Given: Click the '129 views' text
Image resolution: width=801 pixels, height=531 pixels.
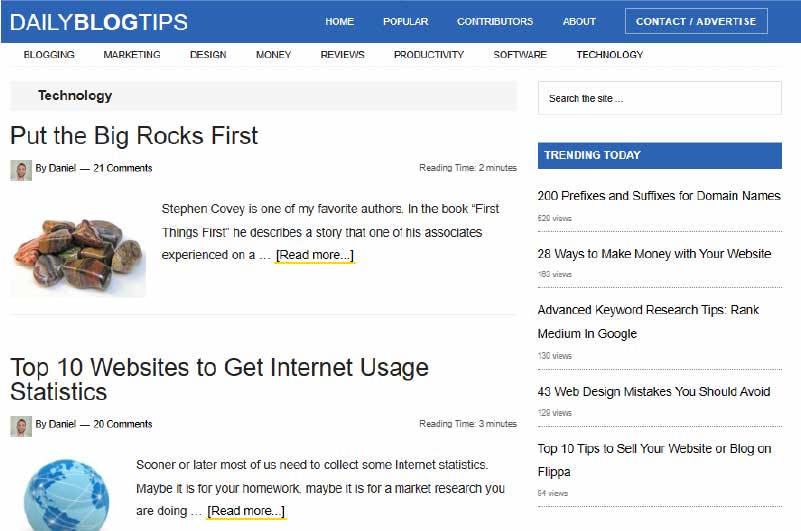Looking at the screenshot, I should tap(554, 412).
